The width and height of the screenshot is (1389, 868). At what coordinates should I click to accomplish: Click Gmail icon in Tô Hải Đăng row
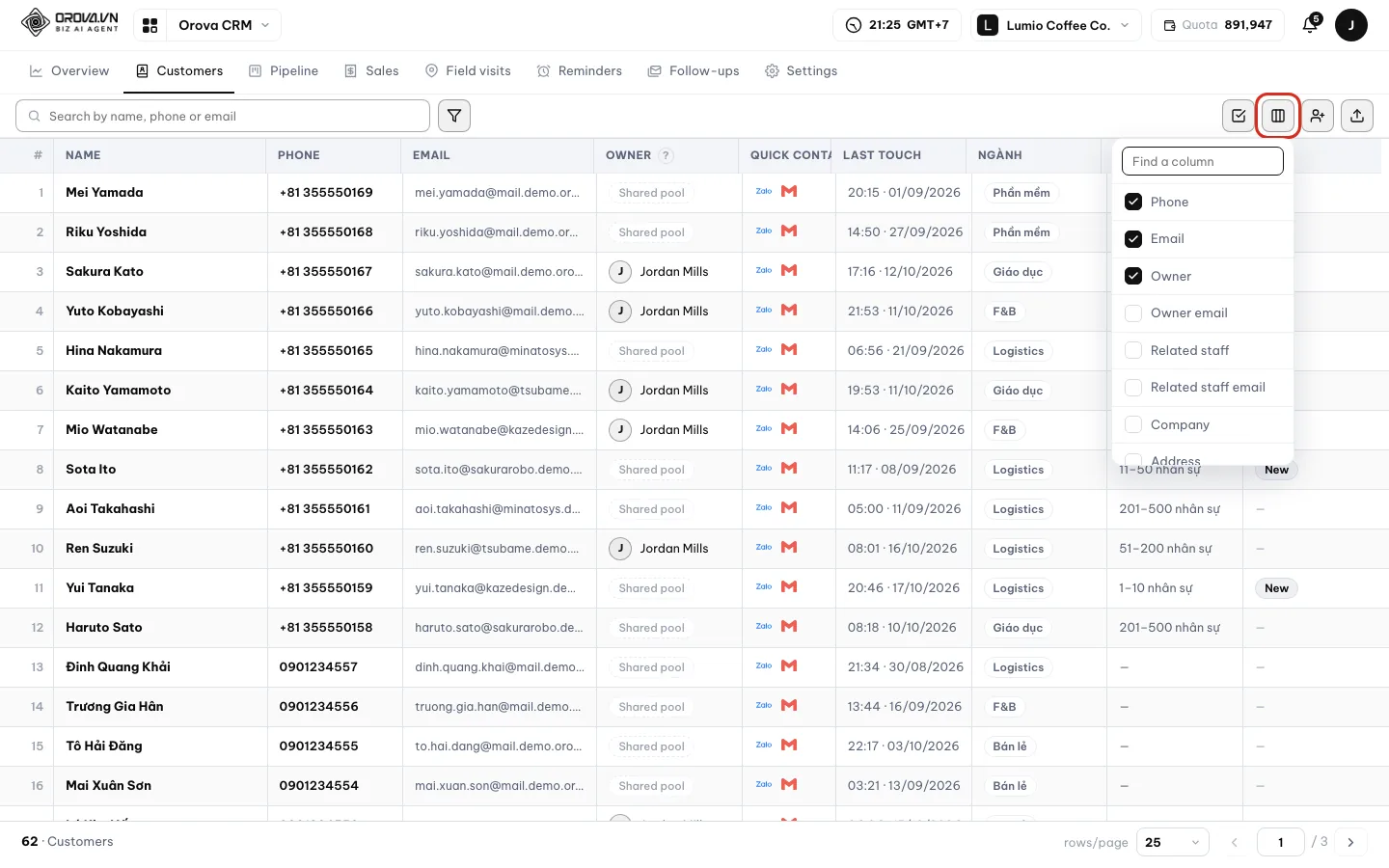click(789, 745)
